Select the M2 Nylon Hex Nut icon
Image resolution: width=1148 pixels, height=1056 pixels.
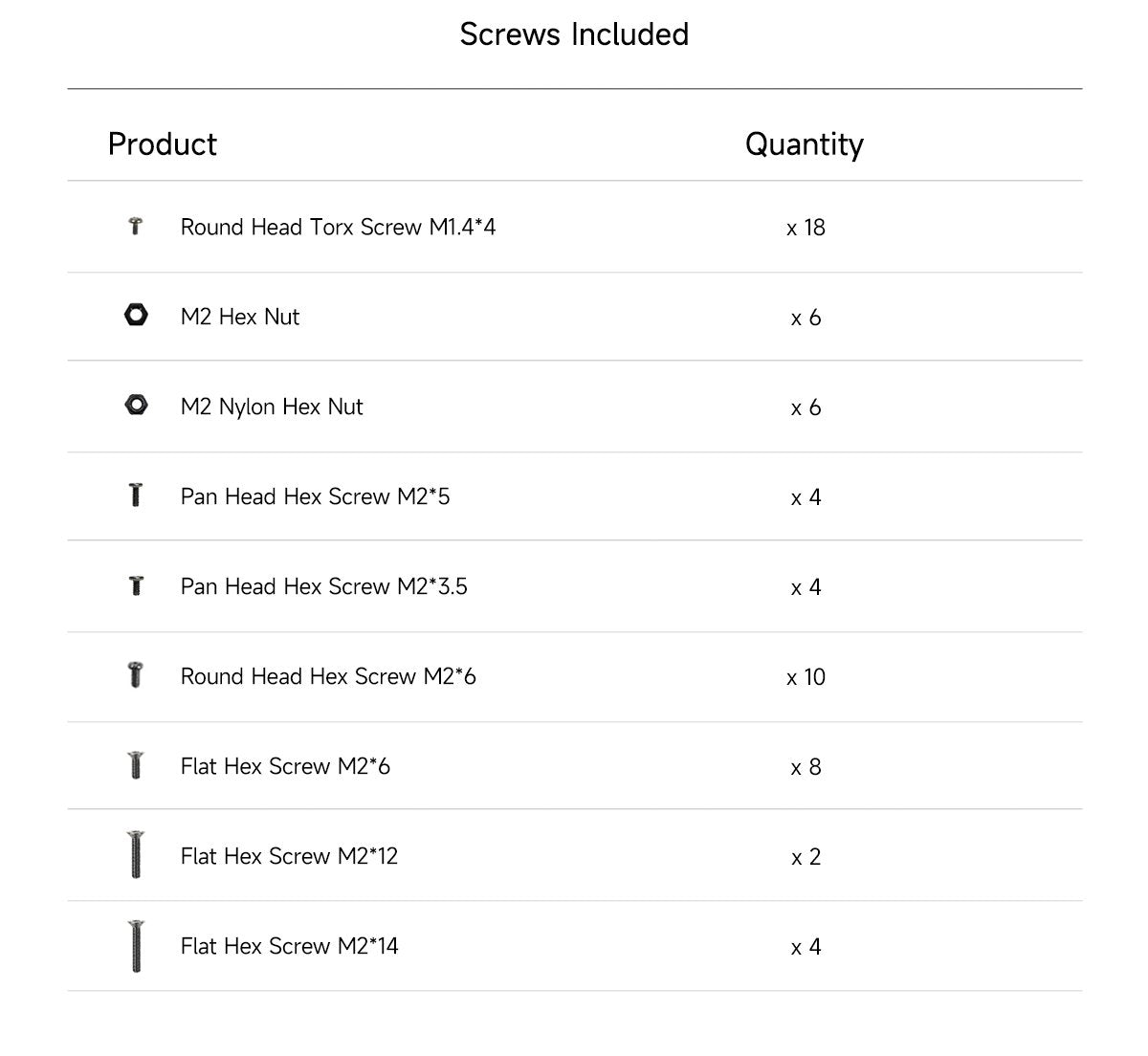(x=136, y=406)
